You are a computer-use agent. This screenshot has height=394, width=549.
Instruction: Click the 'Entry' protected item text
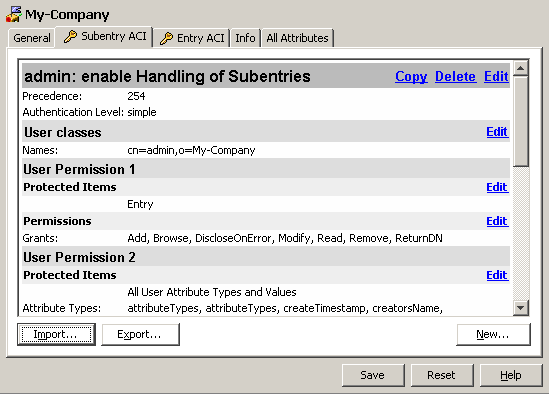point(140,204)
